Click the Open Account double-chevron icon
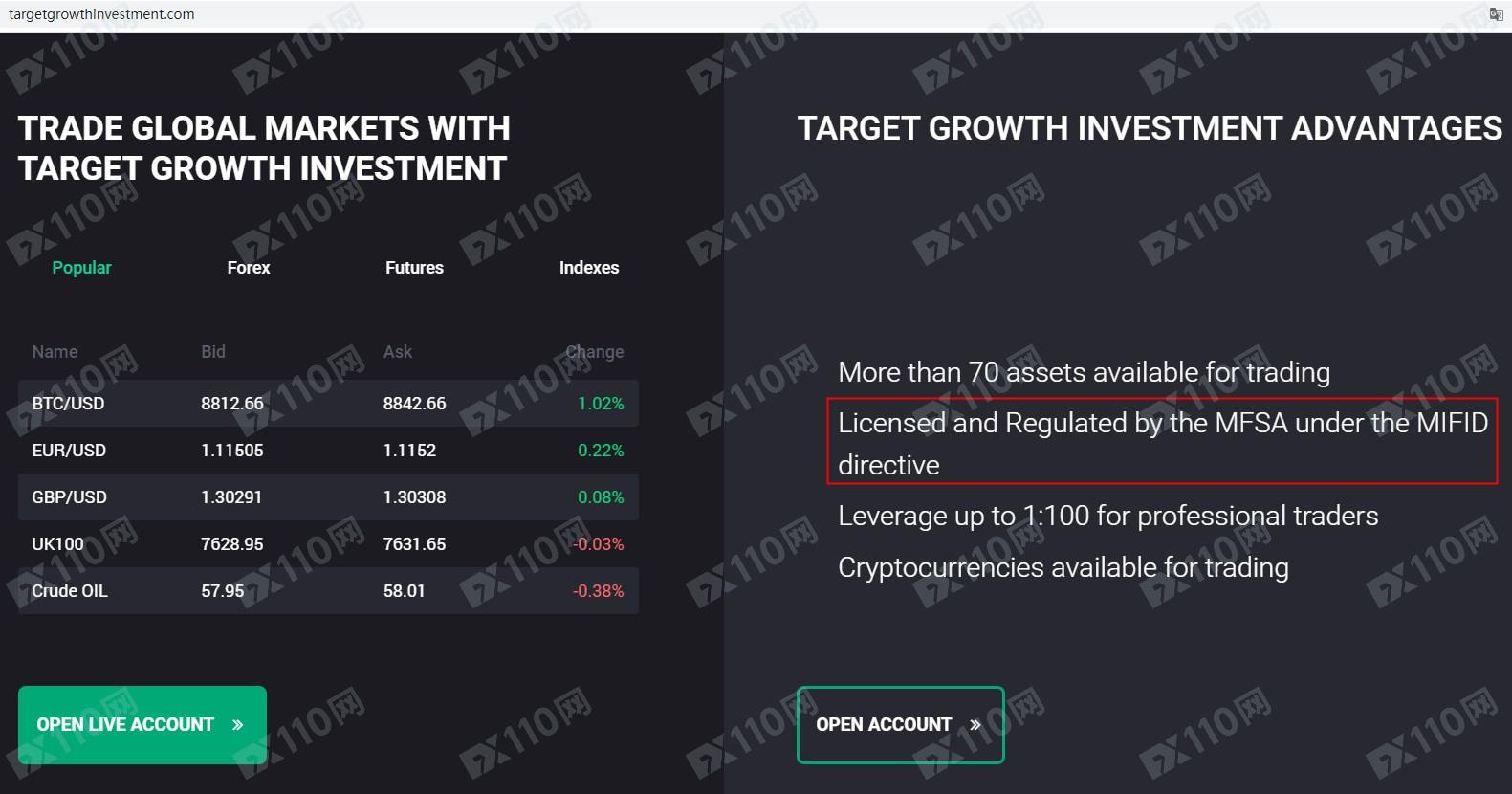The width and height of the screenshot is (1512, 794). tap(975, 725)
